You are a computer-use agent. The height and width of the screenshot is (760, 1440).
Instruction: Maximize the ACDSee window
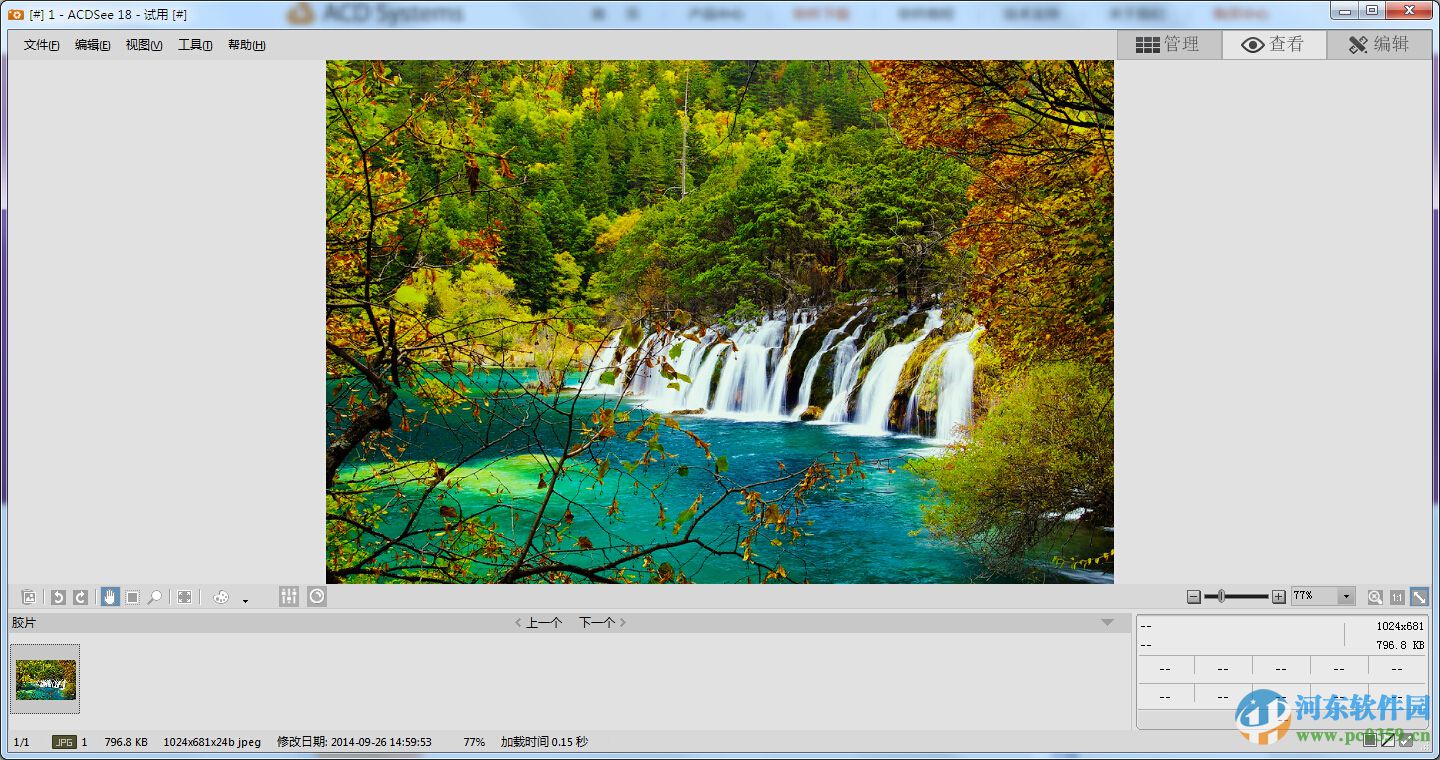click(1371, 10)
